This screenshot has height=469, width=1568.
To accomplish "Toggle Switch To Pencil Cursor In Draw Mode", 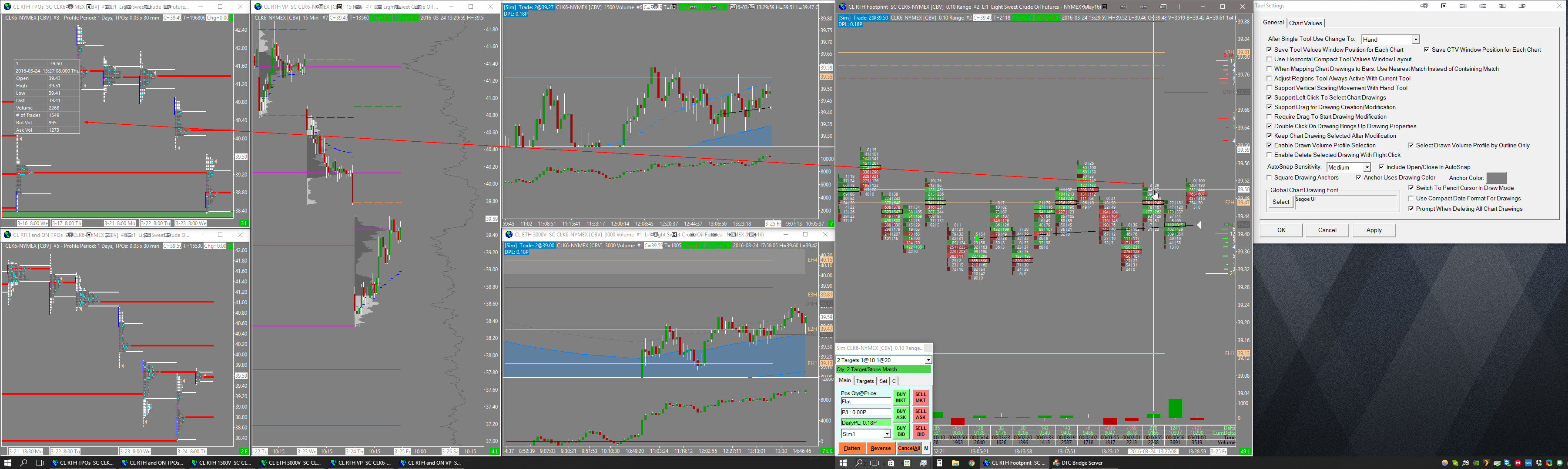I will [1411, 188].
